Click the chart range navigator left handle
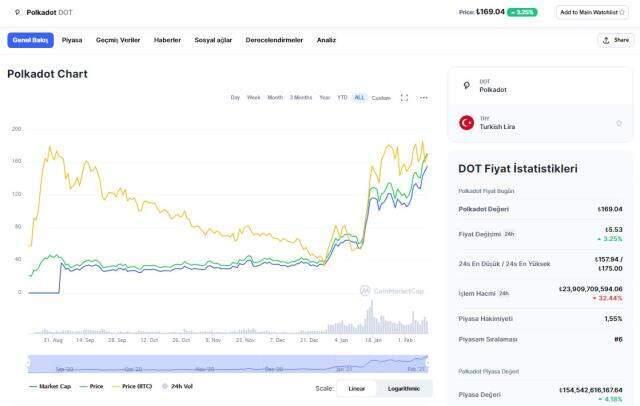The height and width of the screenshot is (406, 640). coord(29,364)
